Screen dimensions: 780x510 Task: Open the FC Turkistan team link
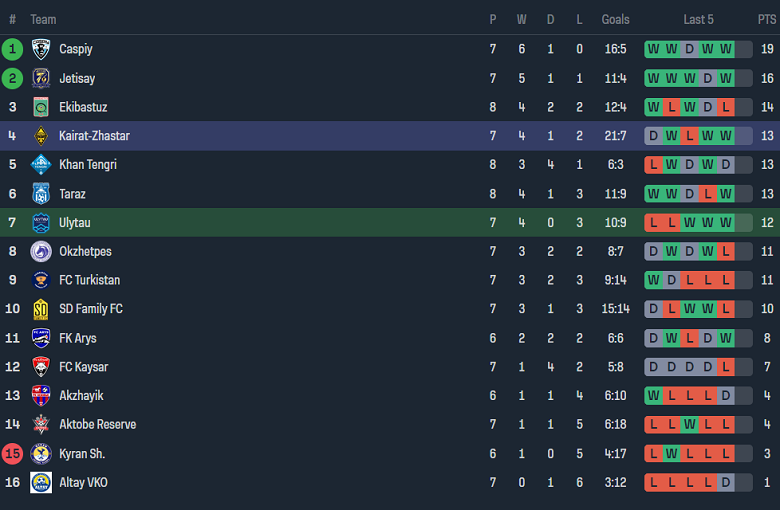[89, 281]
